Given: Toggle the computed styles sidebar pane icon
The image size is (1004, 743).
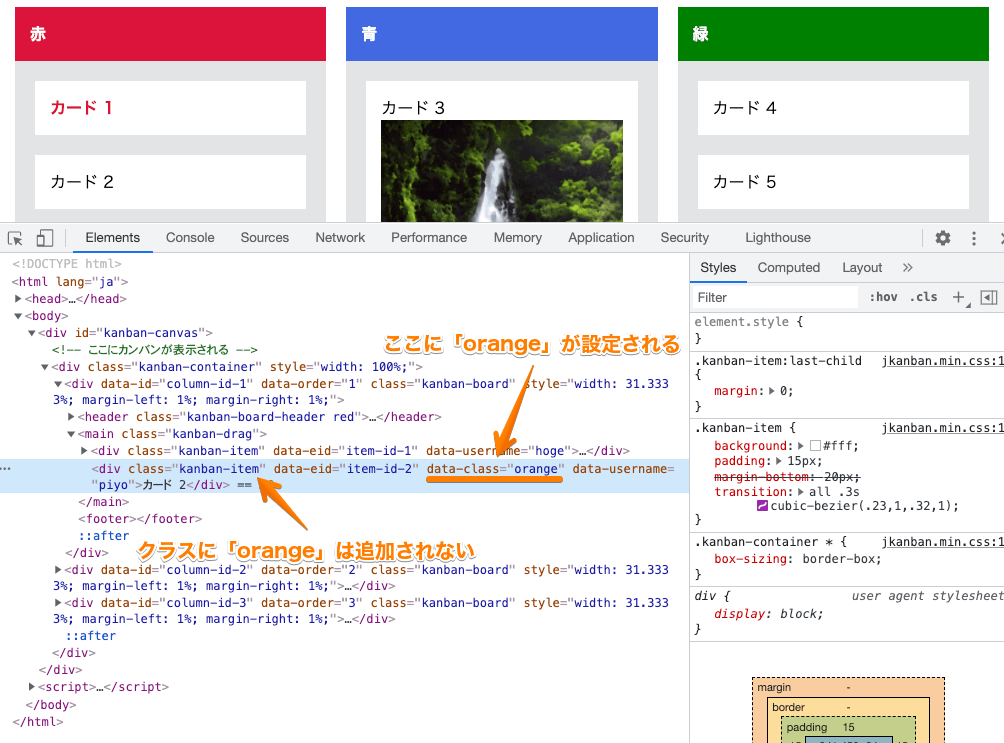Looking at the screenshot, I should coord(989,297).
